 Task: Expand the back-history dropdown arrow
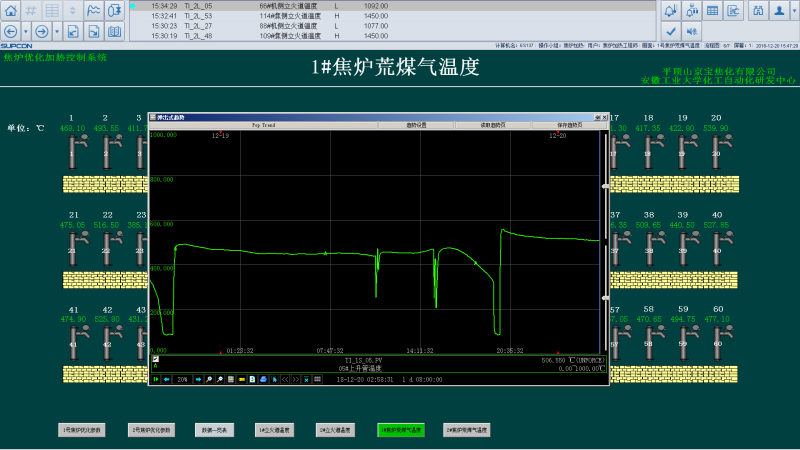[25, 31]
